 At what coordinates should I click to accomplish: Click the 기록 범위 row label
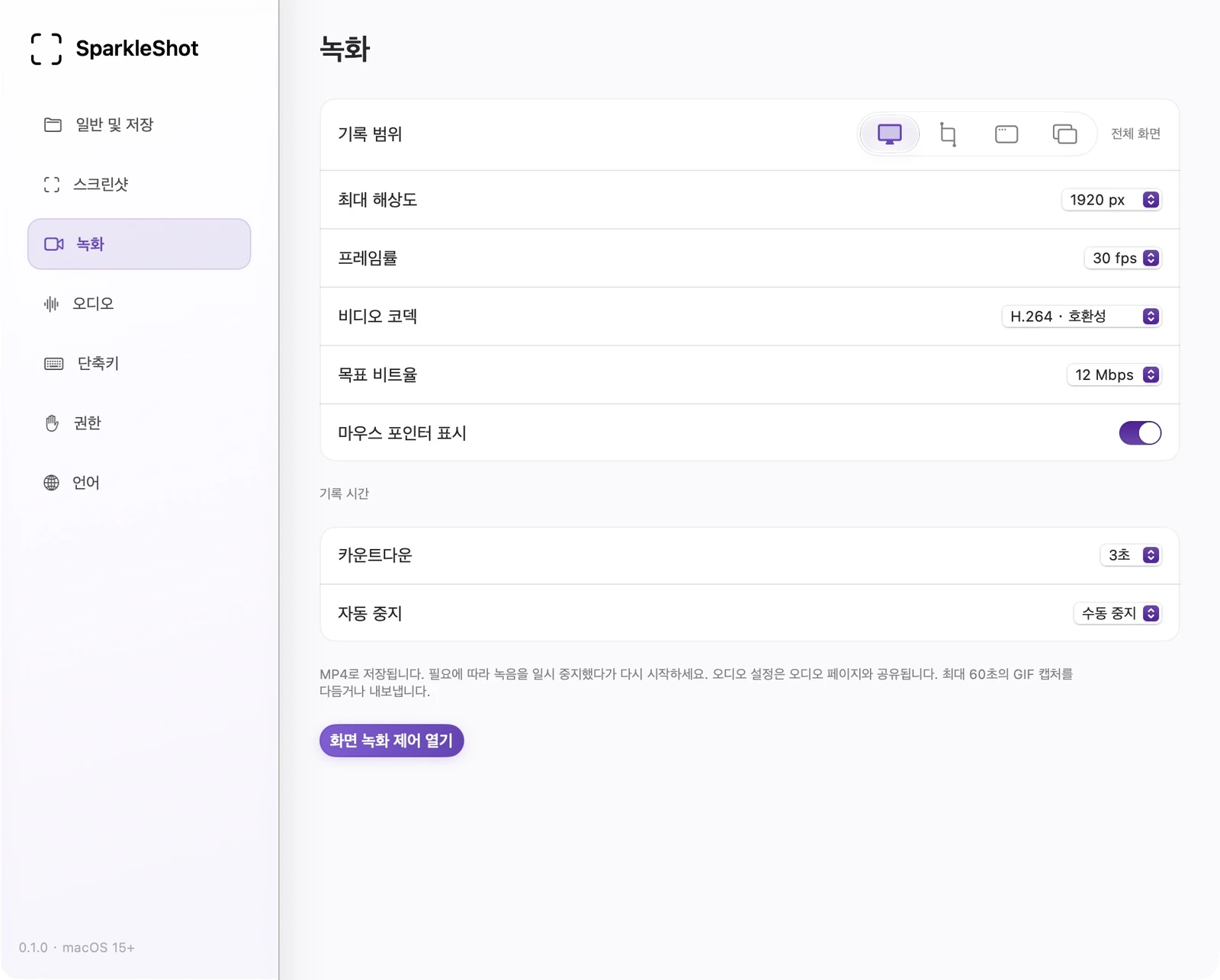[370, 134]
